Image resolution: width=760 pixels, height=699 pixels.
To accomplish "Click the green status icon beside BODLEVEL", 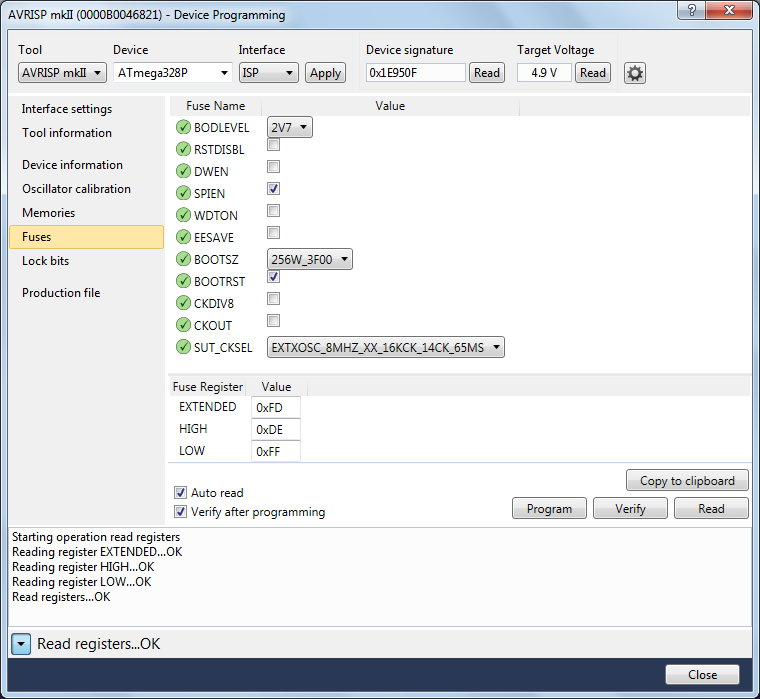I will [183, 127].
